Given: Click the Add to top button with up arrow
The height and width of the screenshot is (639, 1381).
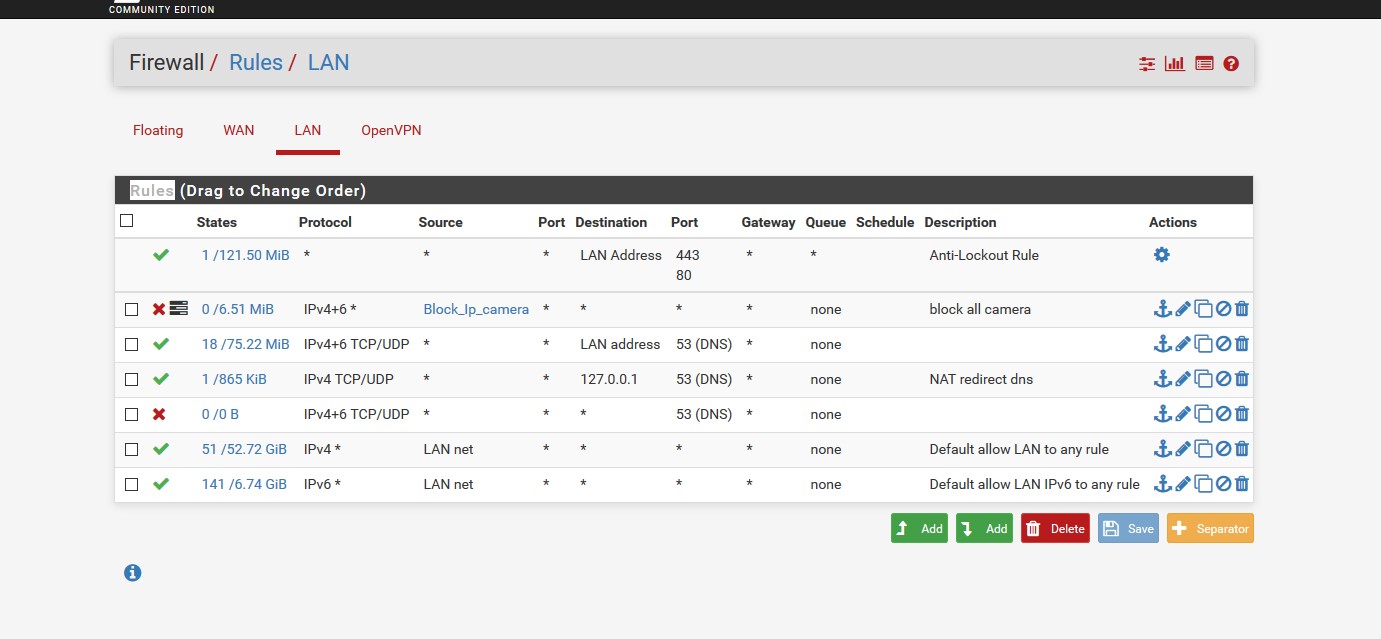Looking at the screenshot, I should click(x=919, y=528).
